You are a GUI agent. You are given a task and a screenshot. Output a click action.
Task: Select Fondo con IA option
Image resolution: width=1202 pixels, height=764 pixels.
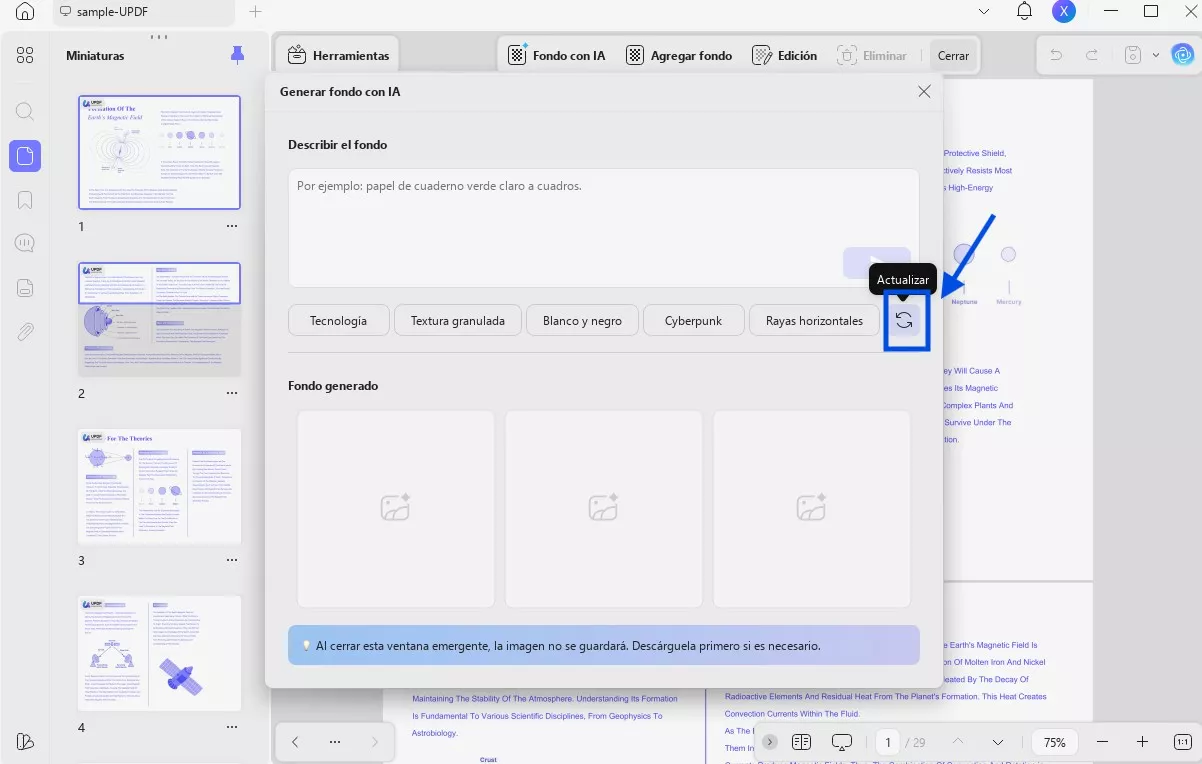[557, 55]
